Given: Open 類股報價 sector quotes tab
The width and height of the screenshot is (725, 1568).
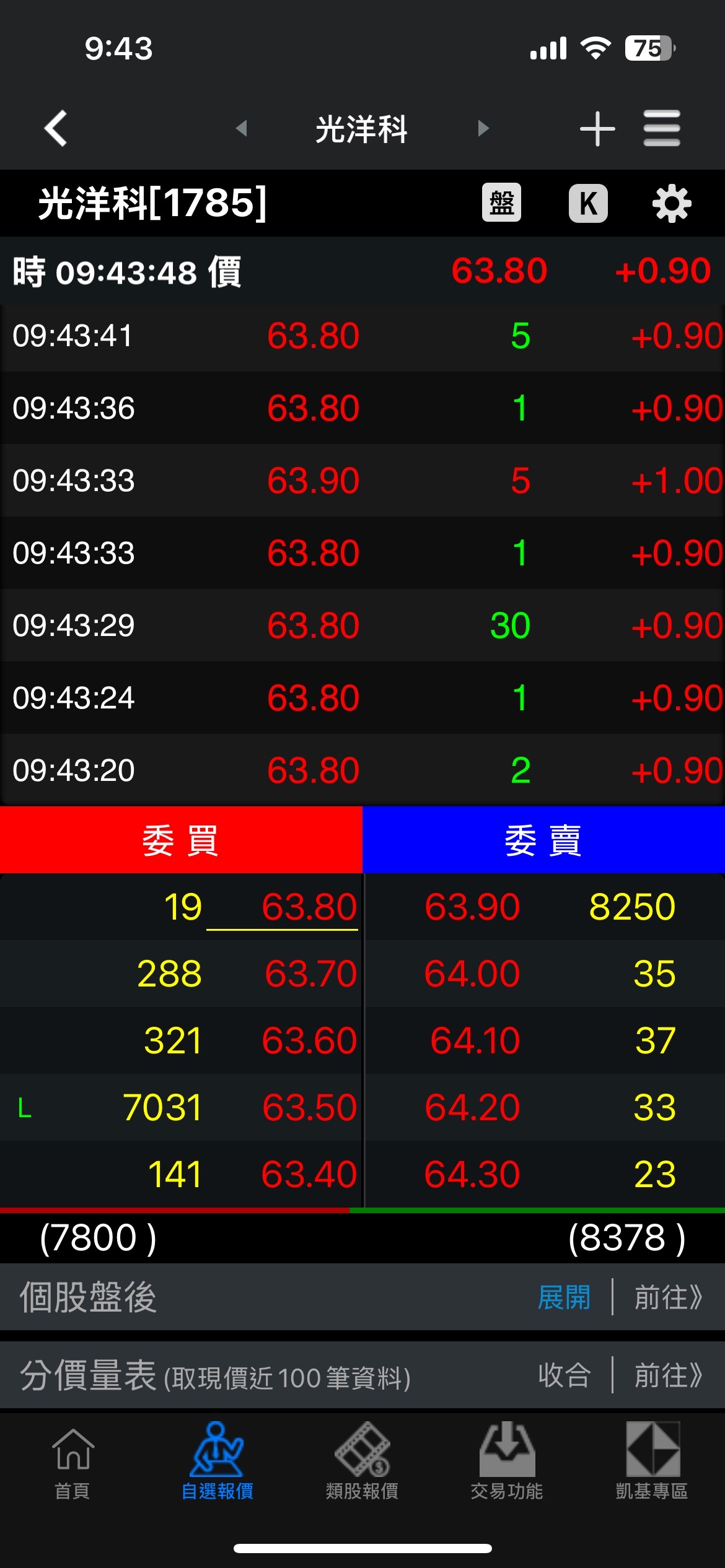Looking at the screenshot, I should [362, 1461].
